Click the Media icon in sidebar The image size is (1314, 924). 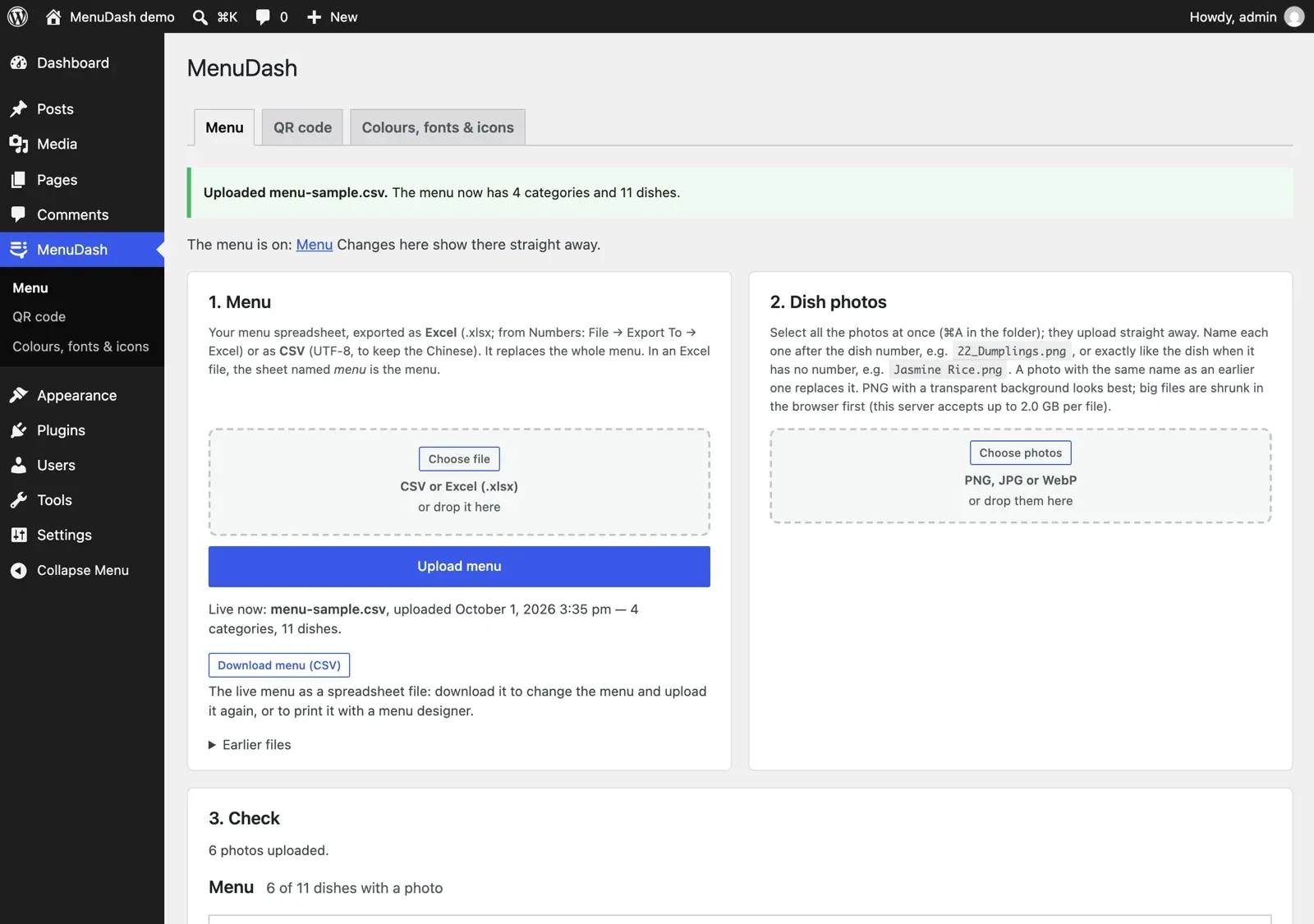coord(18,144)
